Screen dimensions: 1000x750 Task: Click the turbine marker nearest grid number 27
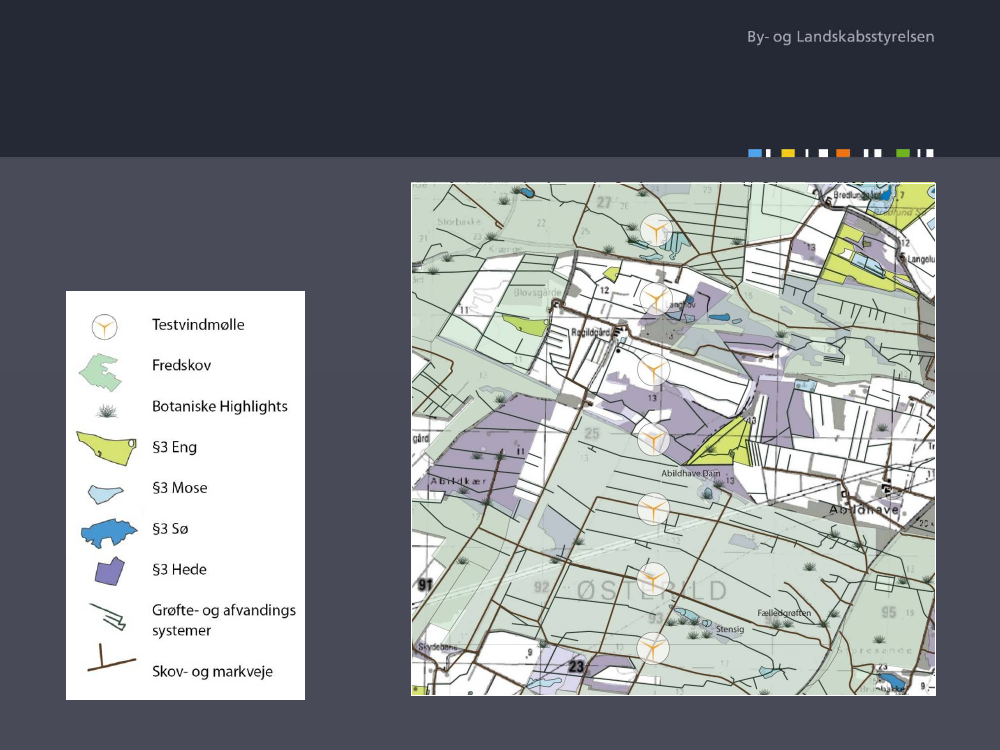click(656, 230)
